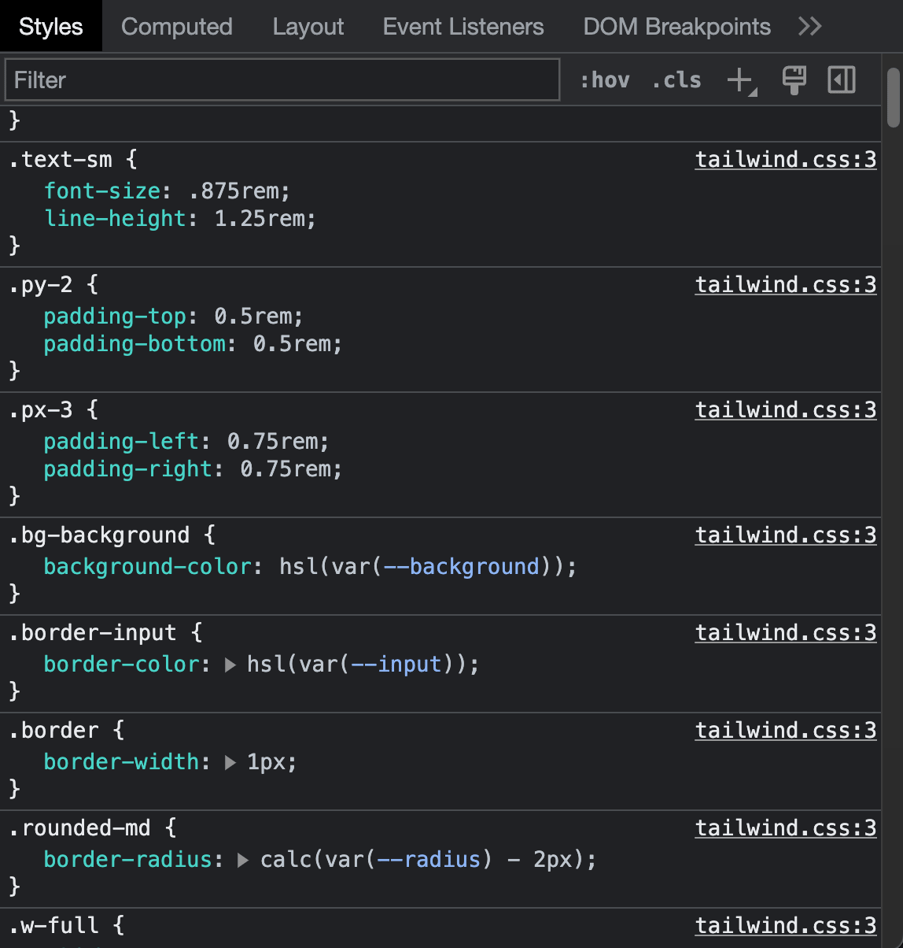Toggle the :hov element state panel
This screenshot has height=948, width=903.
pyautogui.click(x=604, y=80)
